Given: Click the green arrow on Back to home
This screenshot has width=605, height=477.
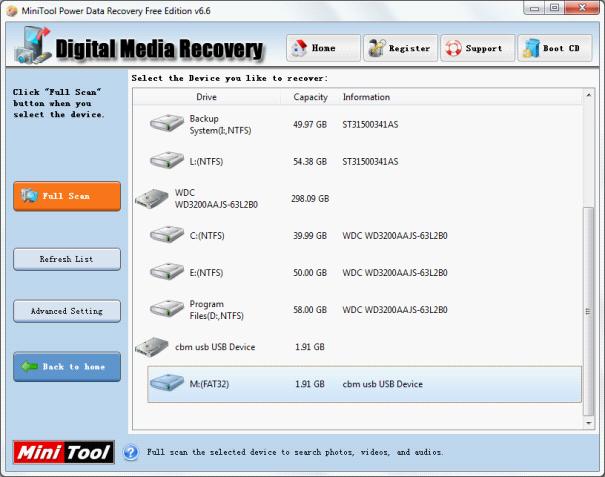Looking at the screenshot, I should point(29,366).
